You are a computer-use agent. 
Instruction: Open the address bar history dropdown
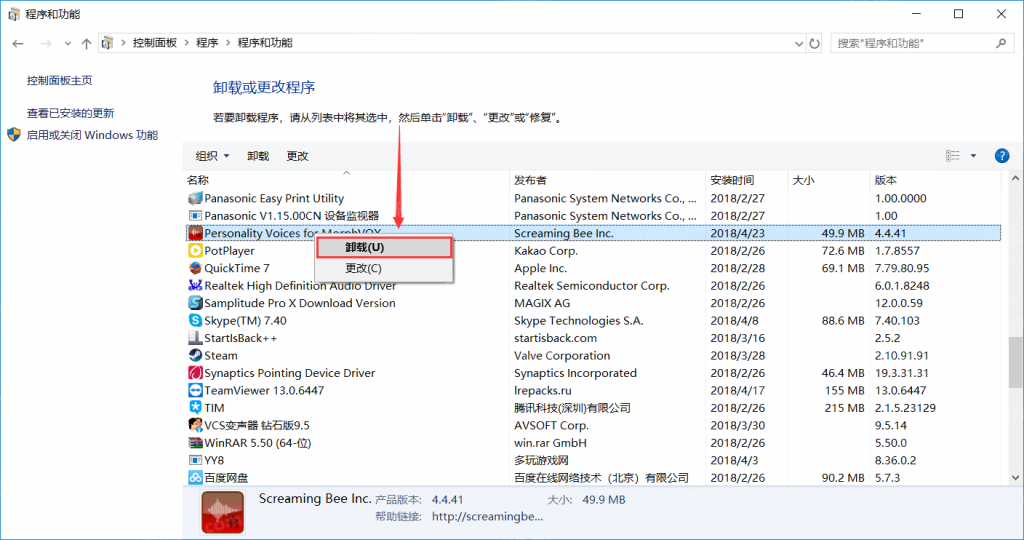click(x=799, y=44)
